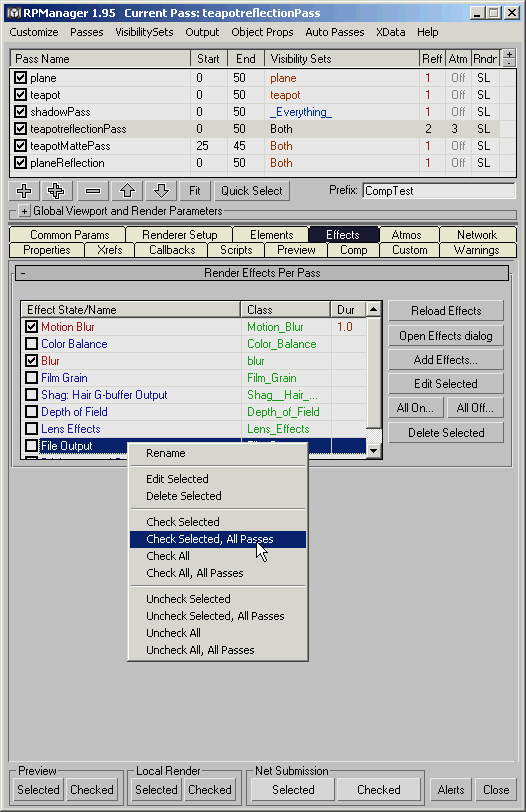
Task: Expand Global Viewport and Render Parameters
Action: (x=24, y=211)
